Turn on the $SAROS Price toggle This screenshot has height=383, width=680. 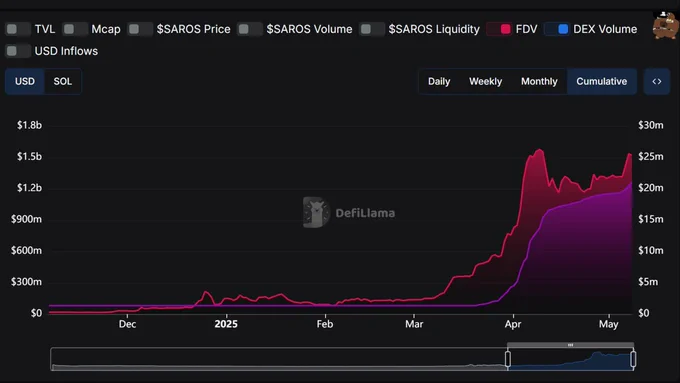(x=140, y=29)
